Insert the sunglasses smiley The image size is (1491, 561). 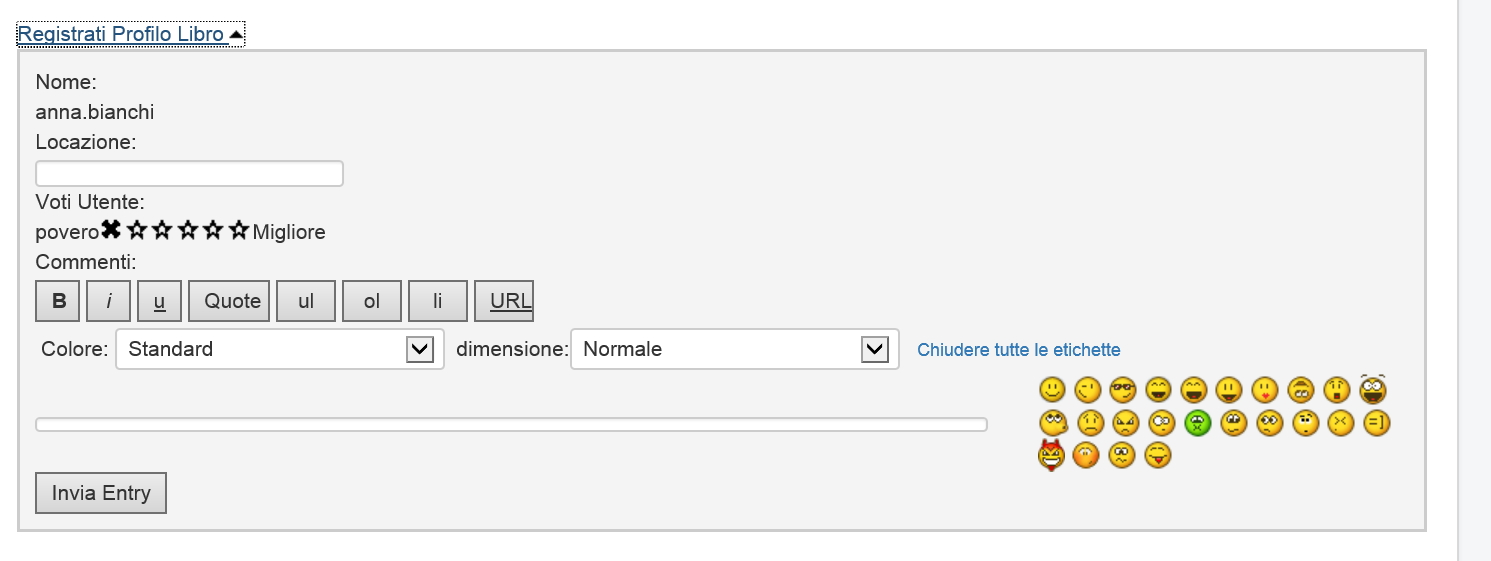[x=1123, y=389]
